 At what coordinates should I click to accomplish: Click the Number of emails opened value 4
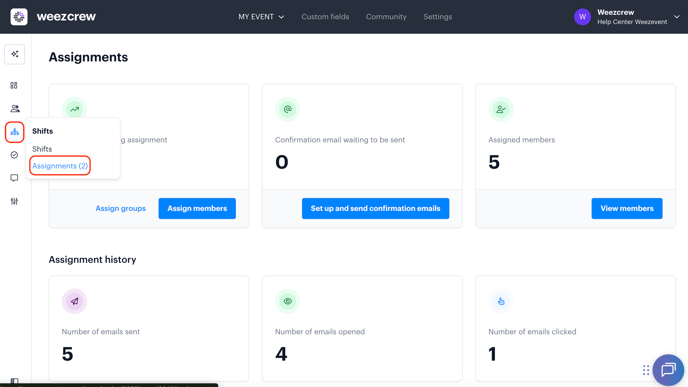tap(281, 354)
